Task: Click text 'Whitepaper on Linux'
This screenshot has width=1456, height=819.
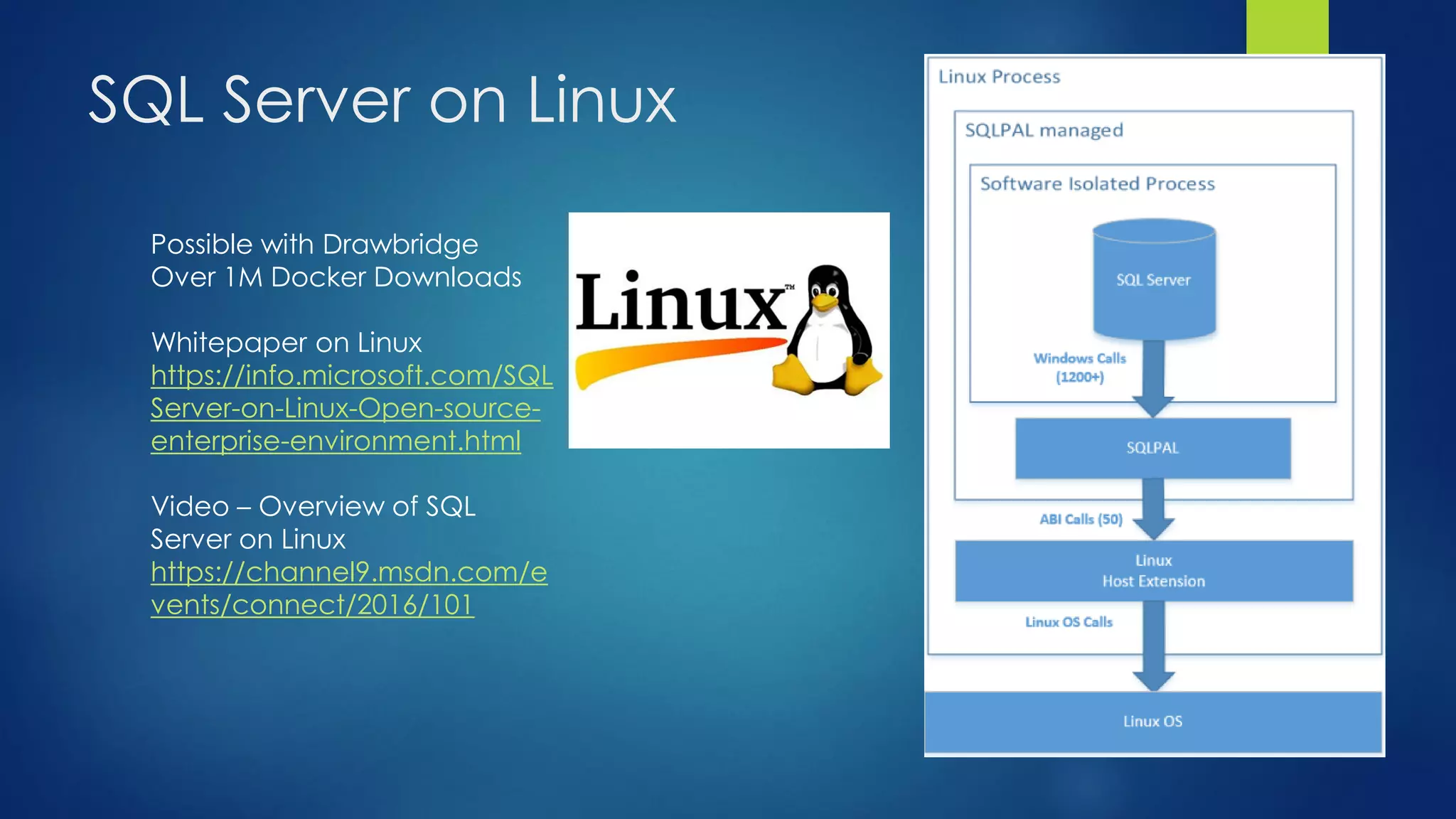Action: pos(287,343)
